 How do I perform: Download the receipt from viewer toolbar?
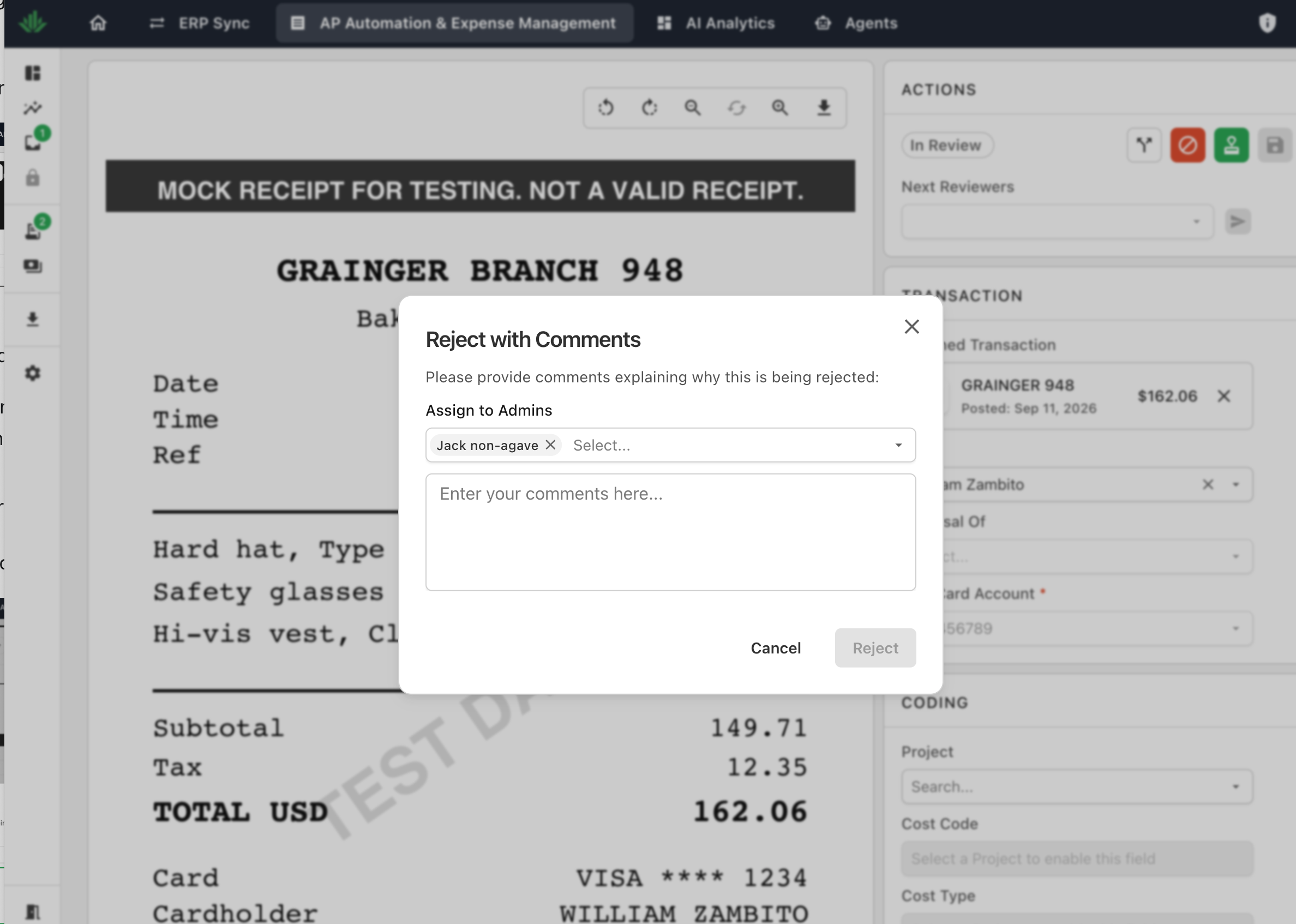824,107
